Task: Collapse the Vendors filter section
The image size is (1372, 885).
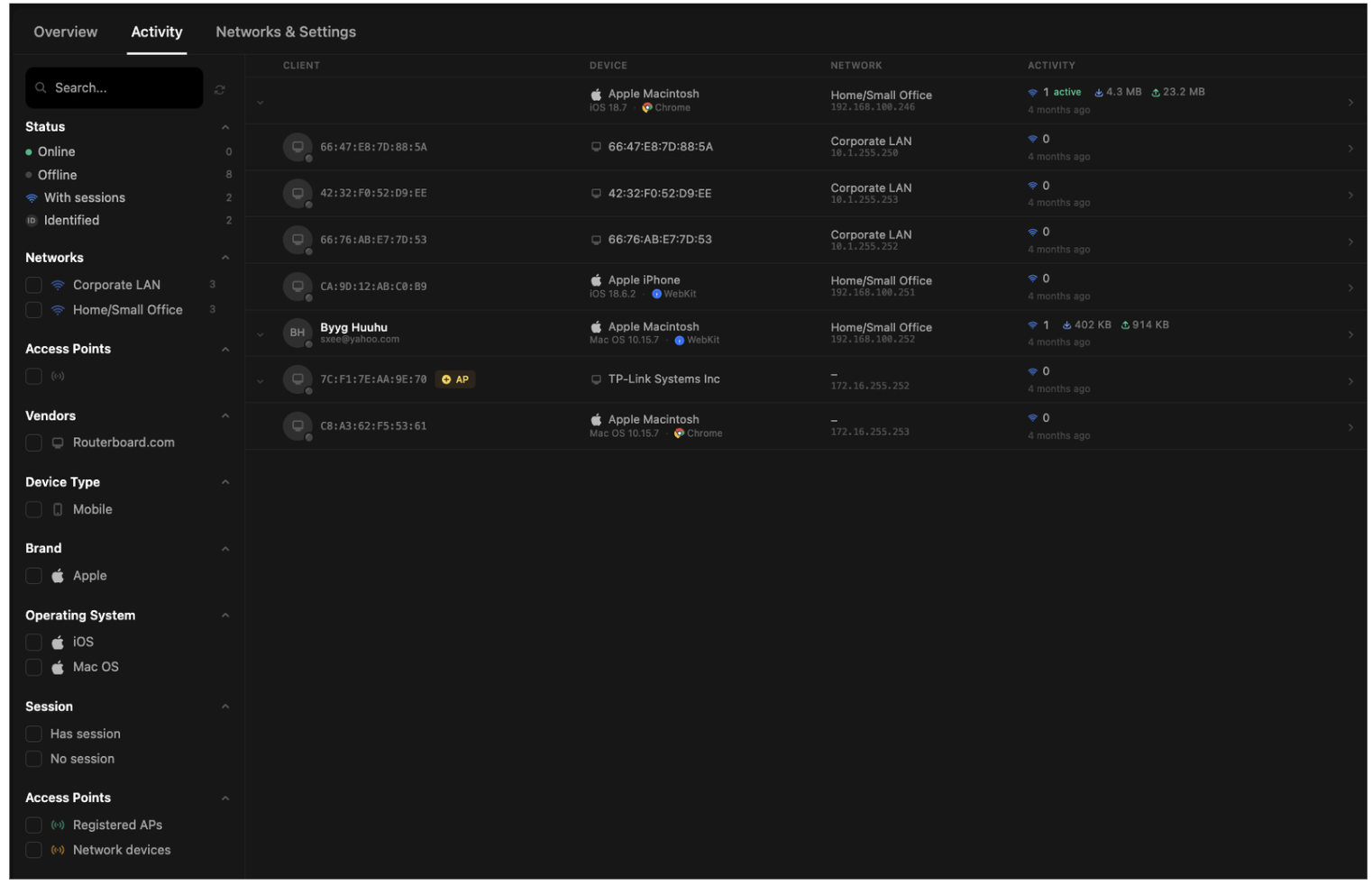Action: pos(225,415)
